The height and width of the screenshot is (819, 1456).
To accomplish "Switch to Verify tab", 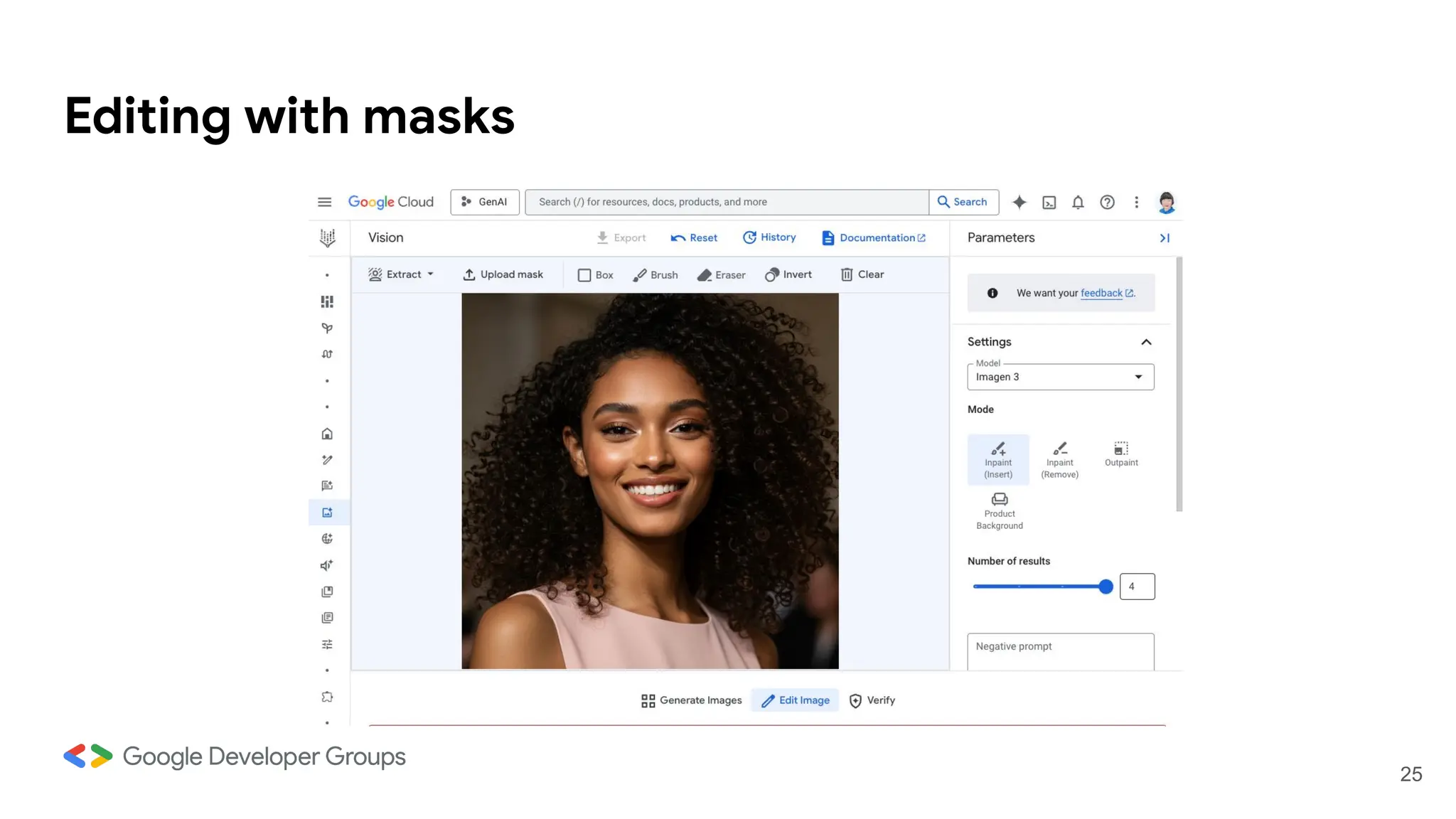I will (x=872, y=700).
